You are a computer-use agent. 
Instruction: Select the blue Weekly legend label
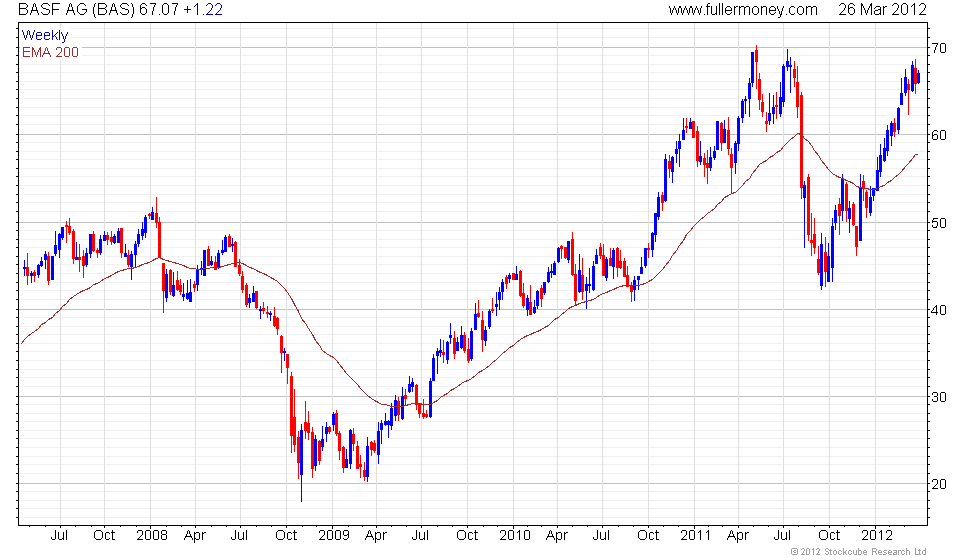tap(45, 36)
